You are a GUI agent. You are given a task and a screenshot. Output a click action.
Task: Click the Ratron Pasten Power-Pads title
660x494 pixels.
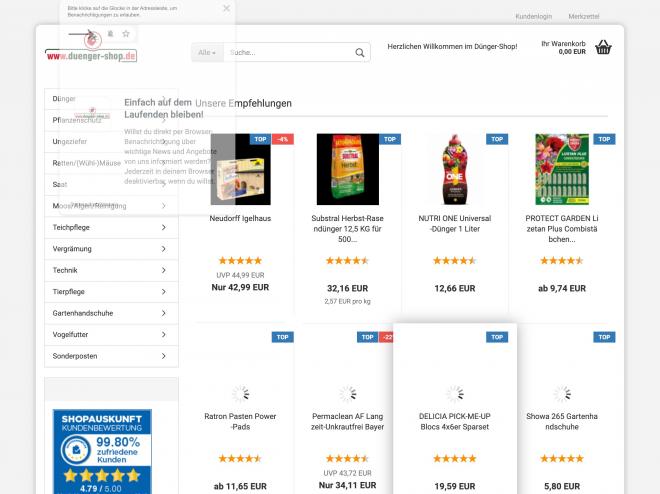click(240, 421)
